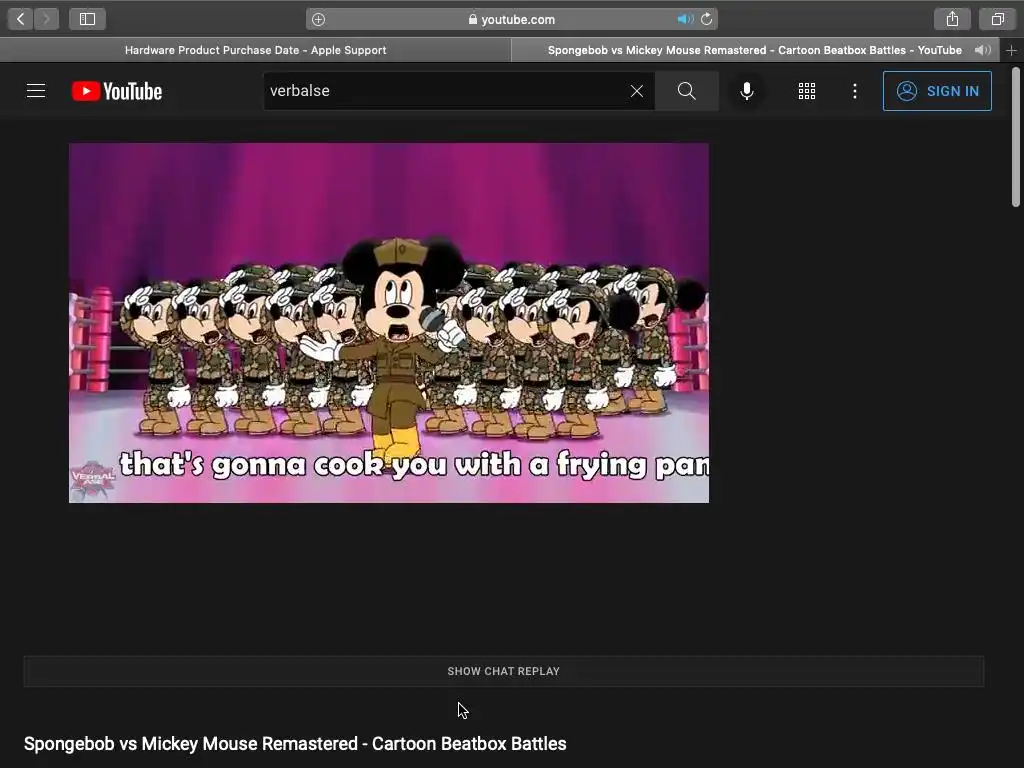
Task: Clear the search query with X
Action: click(x=637, y=91)
